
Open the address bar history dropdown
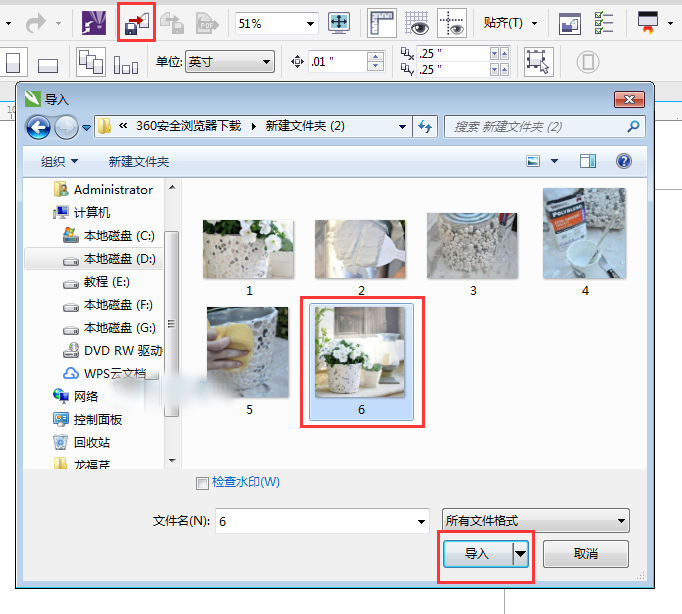coord(402,127)
